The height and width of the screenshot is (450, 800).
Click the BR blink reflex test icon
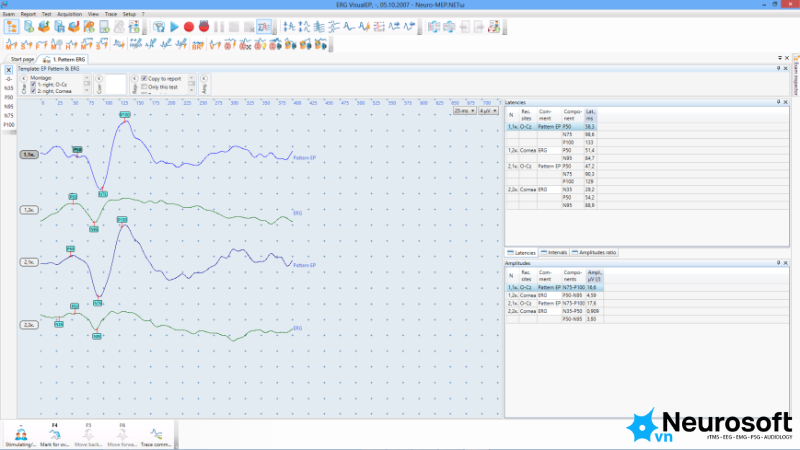point(197,45)
